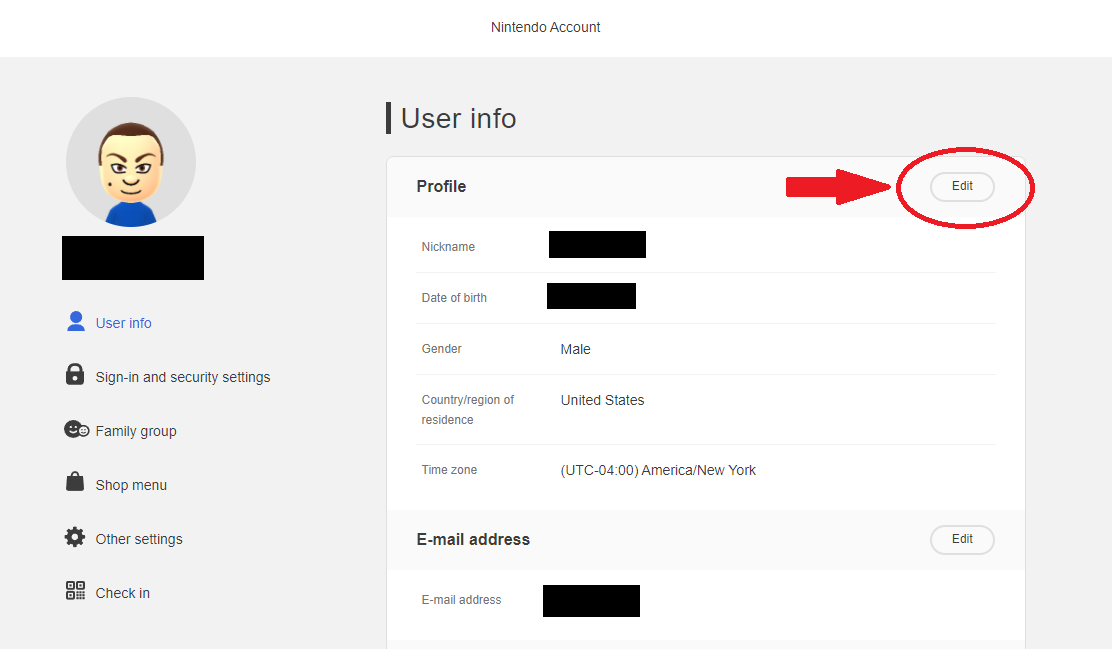
Task: Click the Check in QR code icon
Action: coord(75,591)
